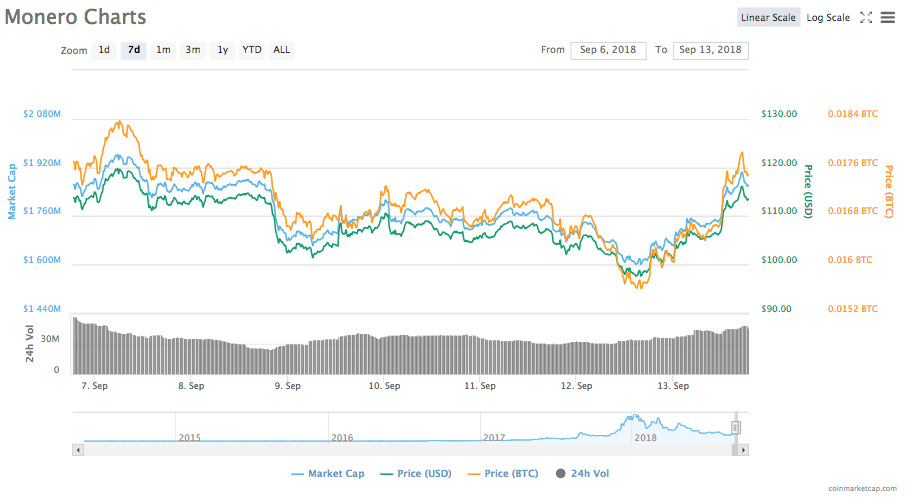
Task: Click right scroll arrow of navigator
Action: 744,451
